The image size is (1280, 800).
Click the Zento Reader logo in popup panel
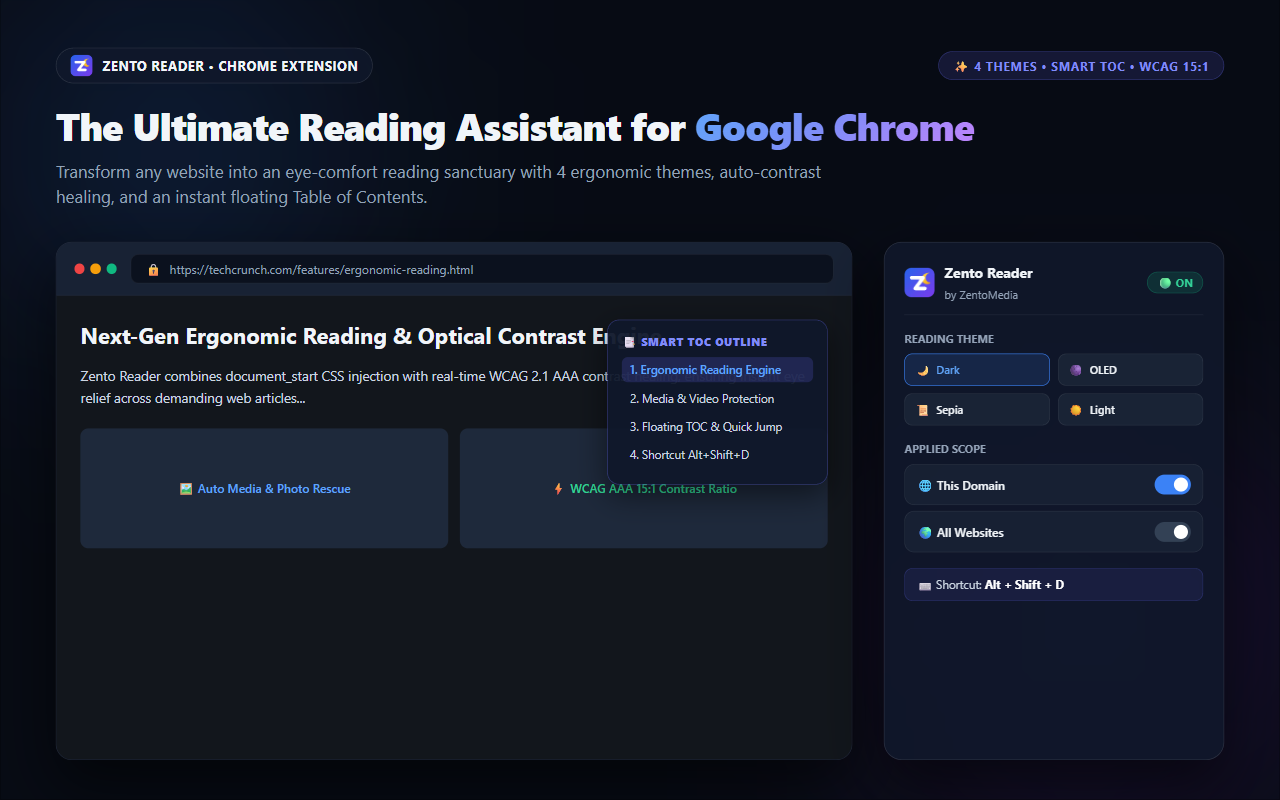pyautogui.click(x=919, y=282)
